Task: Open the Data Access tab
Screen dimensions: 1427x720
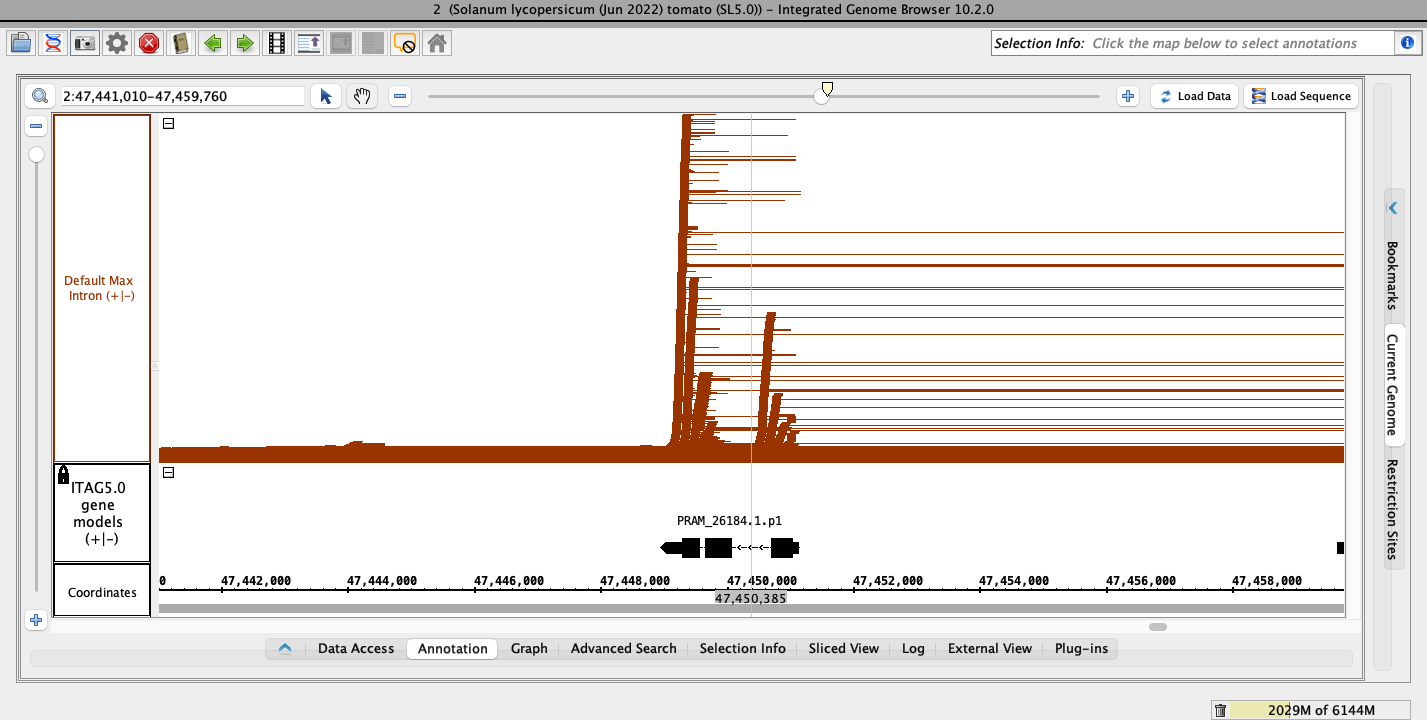Action: click(356, 648)
